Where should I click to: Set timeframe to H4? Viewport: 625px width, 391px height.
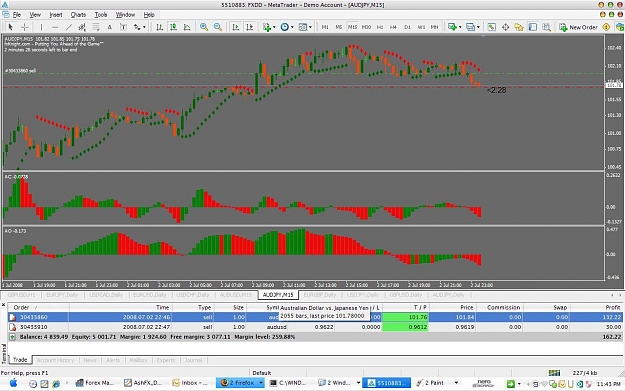coord(393,27)
